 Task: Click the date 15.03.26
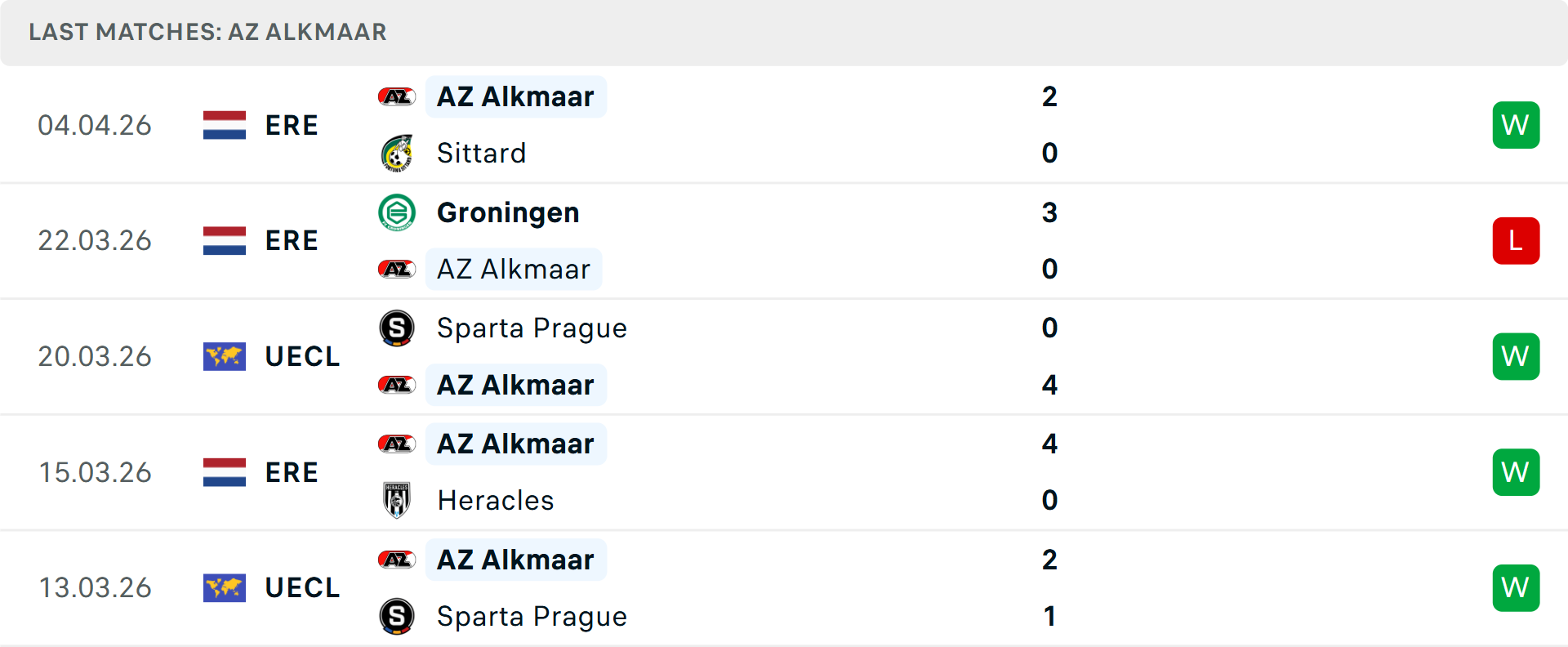(x=95, y=471)
